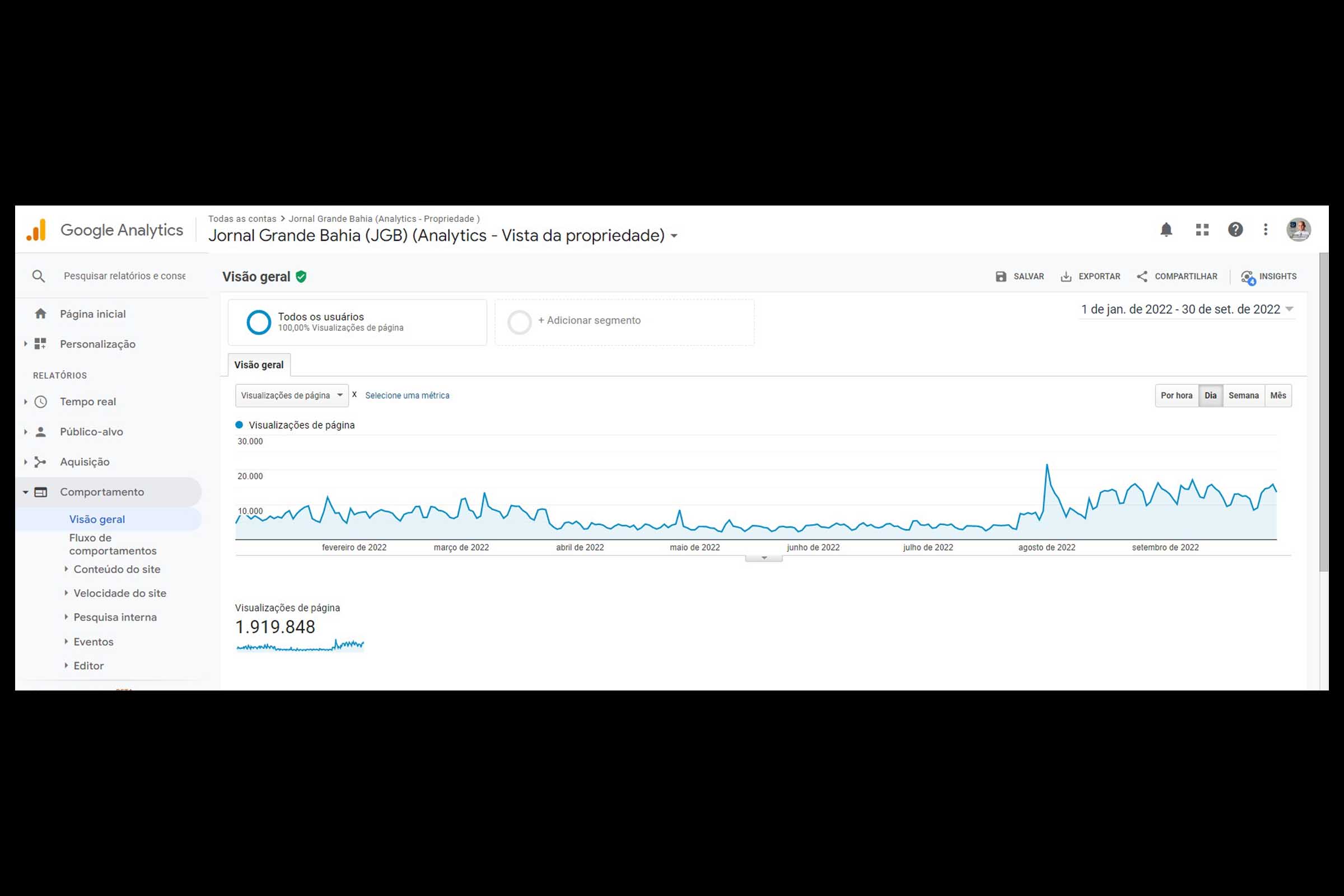Click the notifications bell icon
The height and width of the screenshot is (896, 1344).
[1166, 230]
